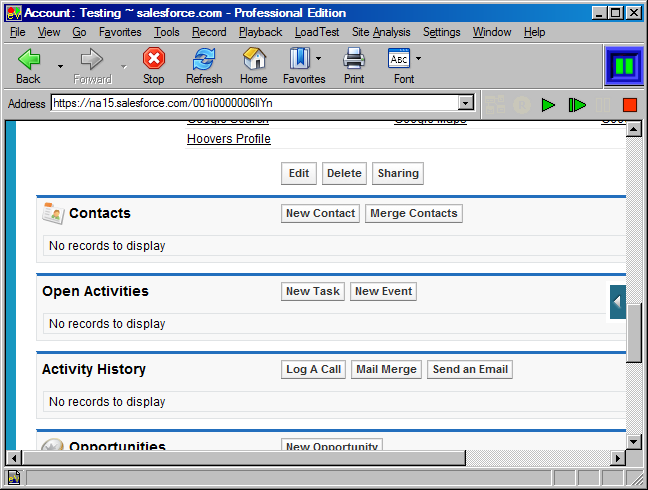Click the New Opportunity button
The image size is (648, 490).
pyautogui.click(x=332, y=445)
